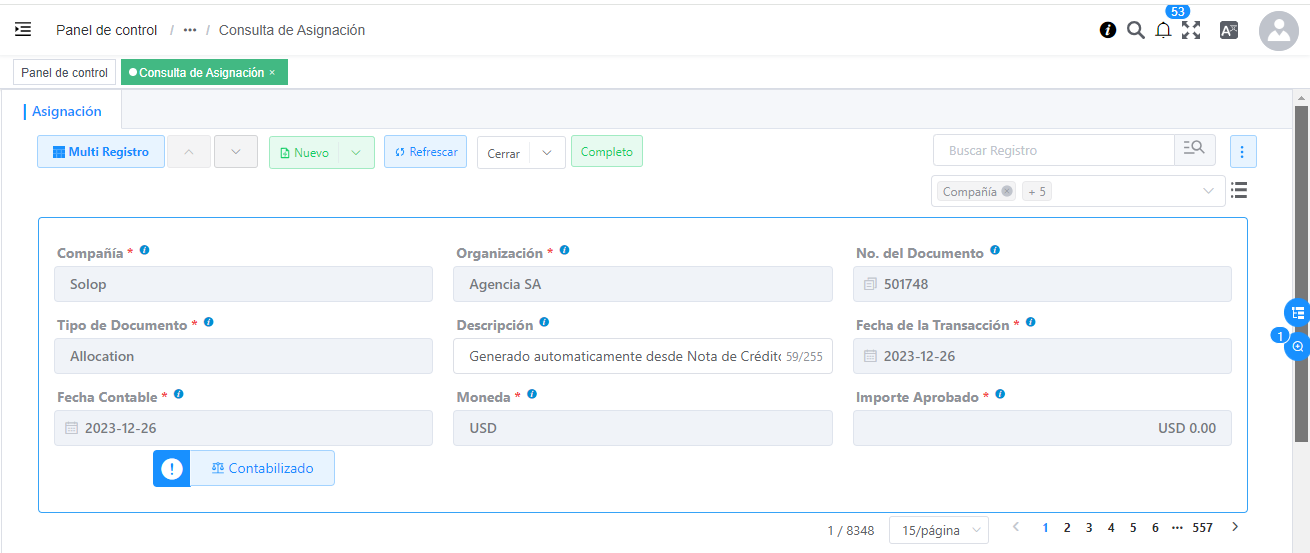
Task: Toggle fullscreen mode icon
Action: point(1191,30)
